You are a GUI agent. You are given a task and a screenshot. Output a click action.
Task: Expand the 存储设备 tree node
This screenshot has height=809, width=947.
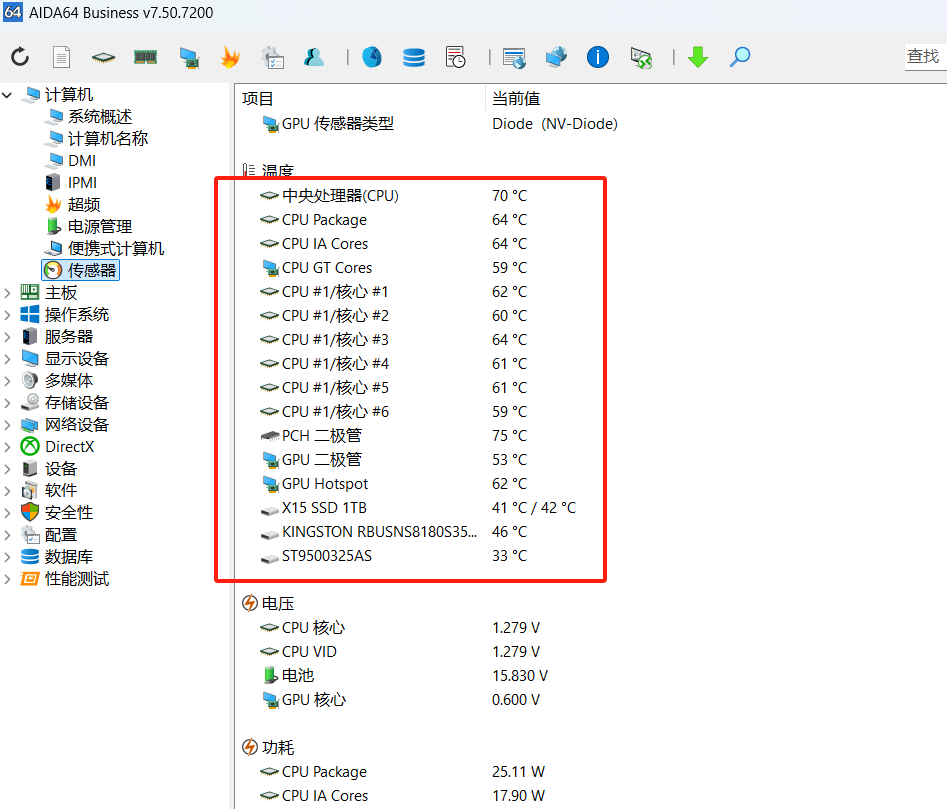click(x=8, y=403)
